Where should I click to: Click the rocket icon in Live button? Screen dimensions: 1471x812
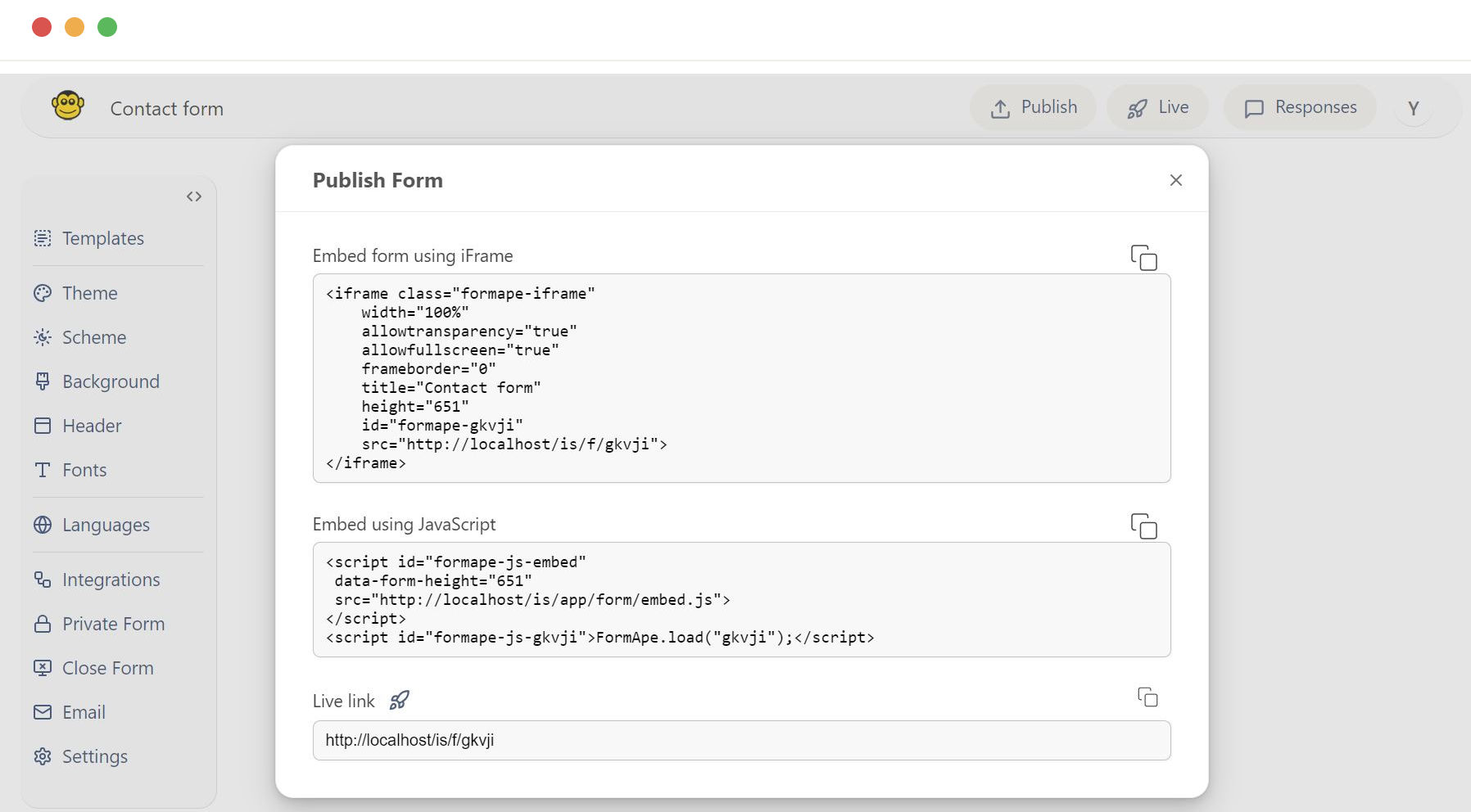[x=1138, y=109]
